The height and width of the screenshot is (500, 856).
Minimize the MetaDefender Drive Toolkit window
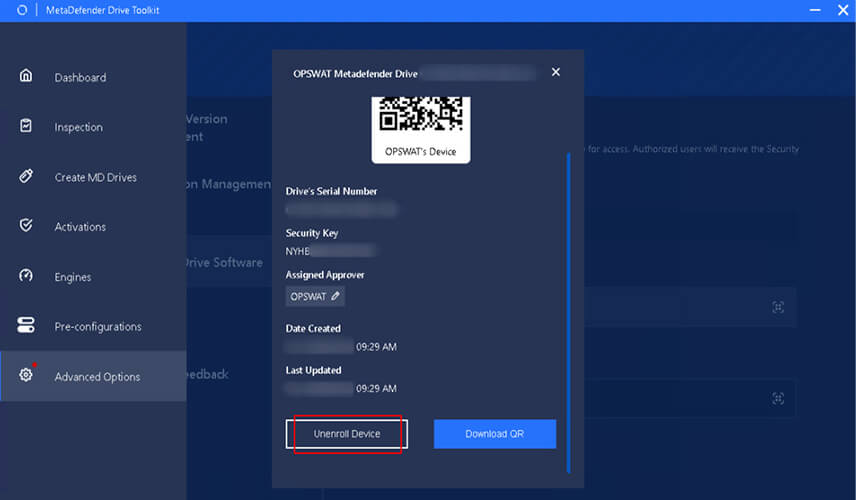pos(815,10)
